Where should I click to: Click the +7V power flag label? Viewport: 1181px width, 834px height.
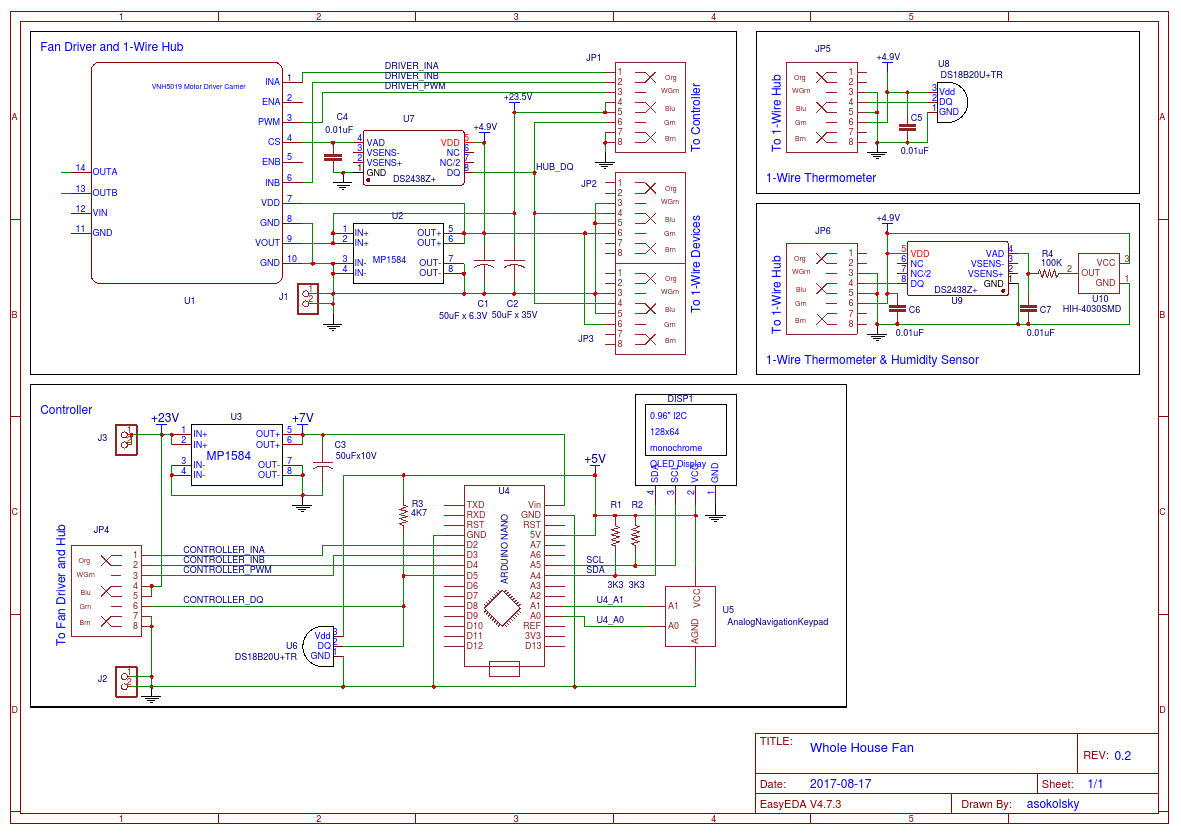(303, 417)
